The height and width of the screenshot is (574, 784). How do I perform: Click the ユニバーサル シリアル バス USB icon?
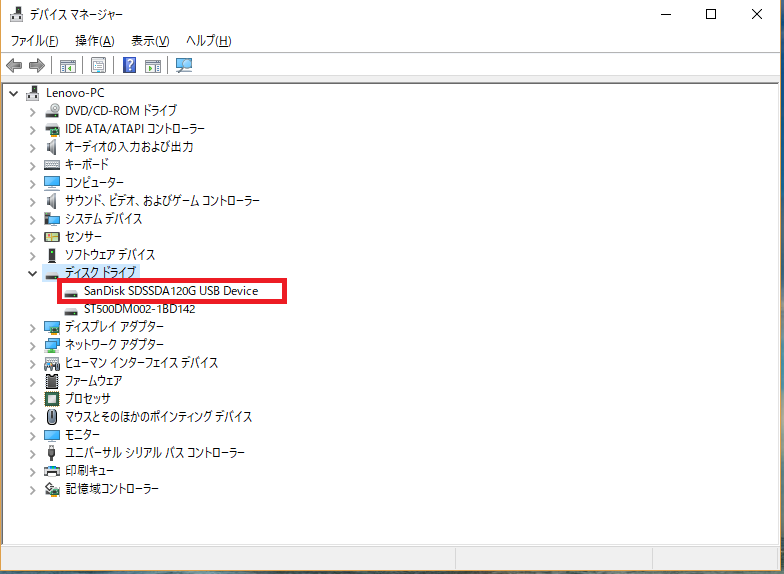[x=51, y=453]
